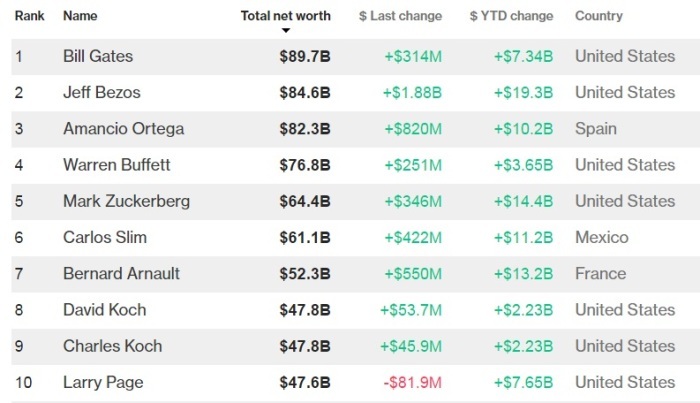Open Mark Zuckerberg's entry
The image size is (700, 403).
(x=126, y=201)
